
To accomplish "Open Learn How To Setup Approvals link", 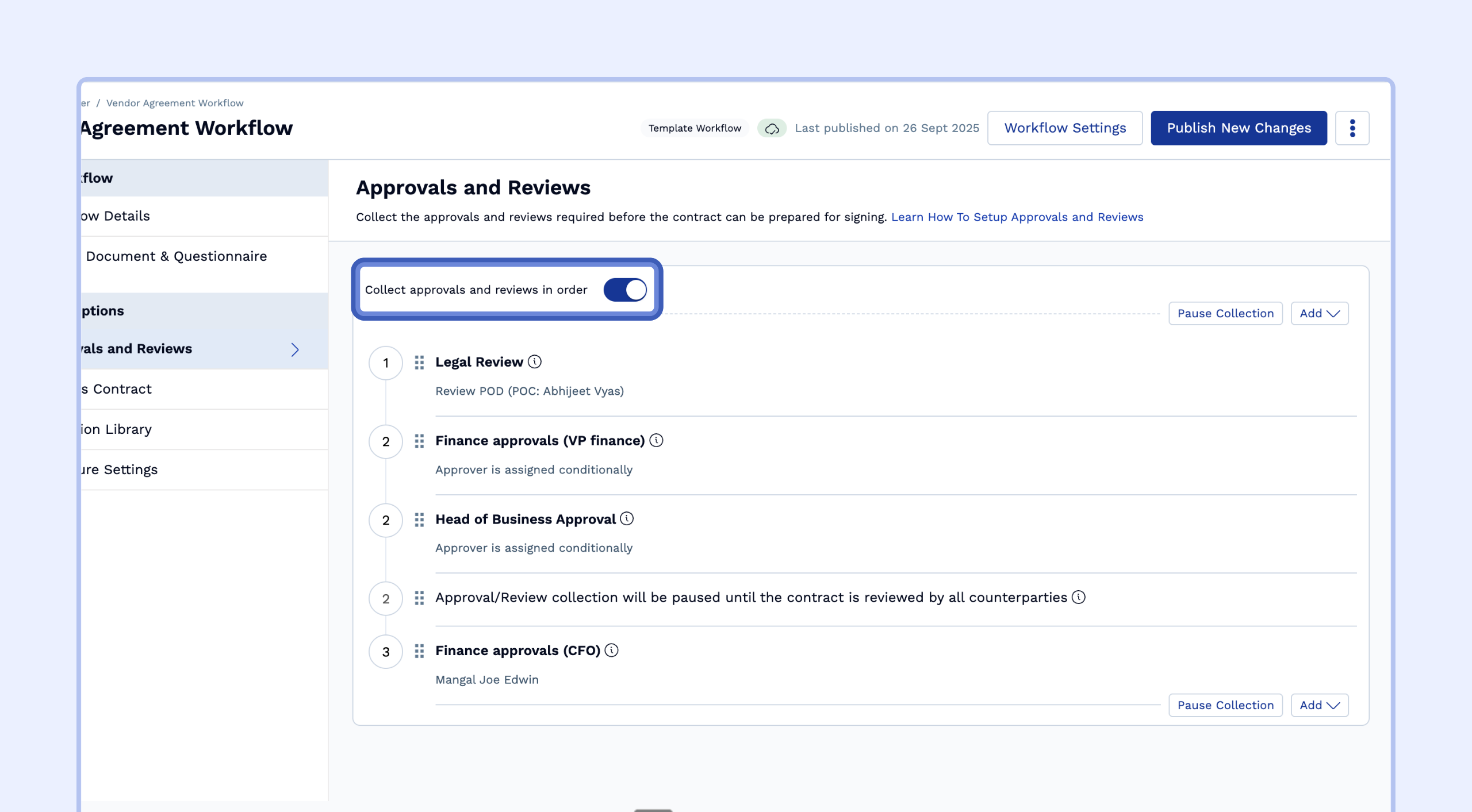I will point(1017,217).
